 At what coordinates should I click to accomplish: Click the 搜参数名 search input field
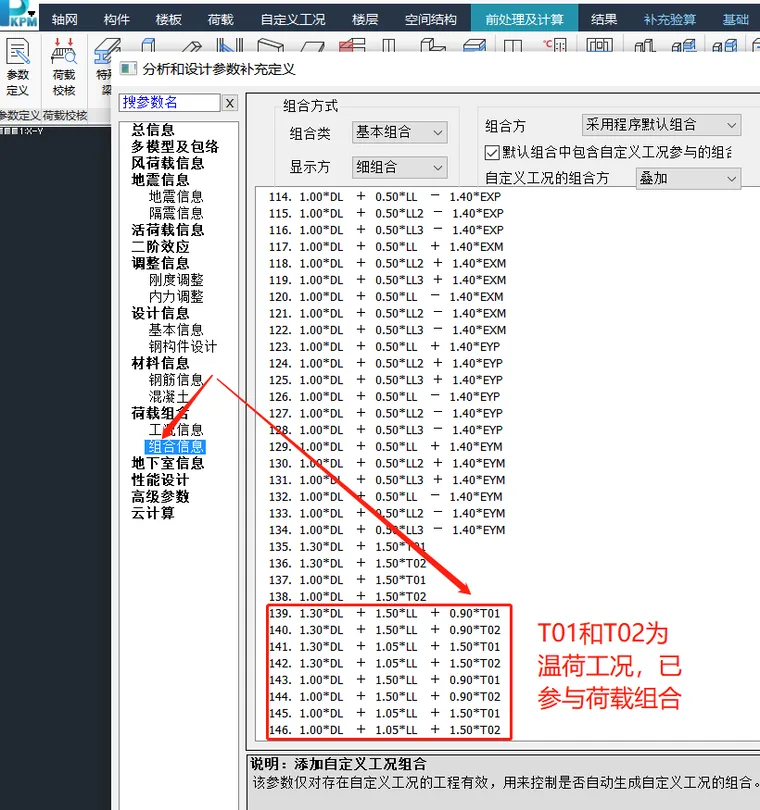click(170, 102)
